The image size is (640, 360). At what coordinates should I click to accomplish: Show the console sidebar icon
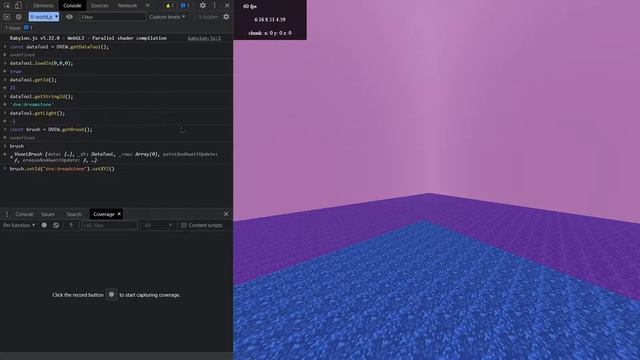[x=7, y=17]
